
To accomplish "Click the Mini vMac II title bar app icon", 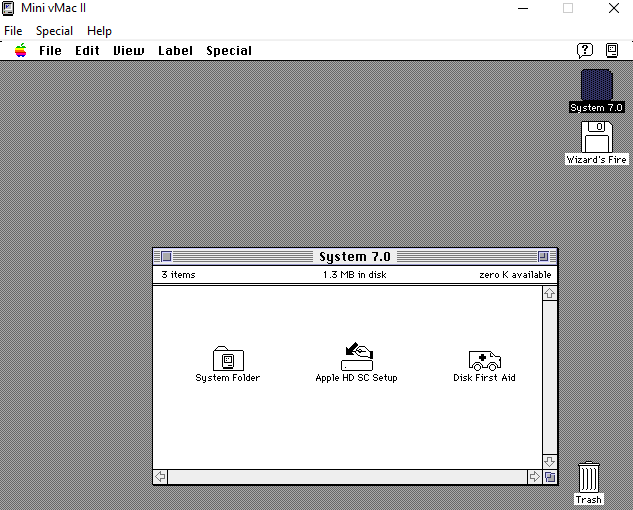I will click(8, 8).
